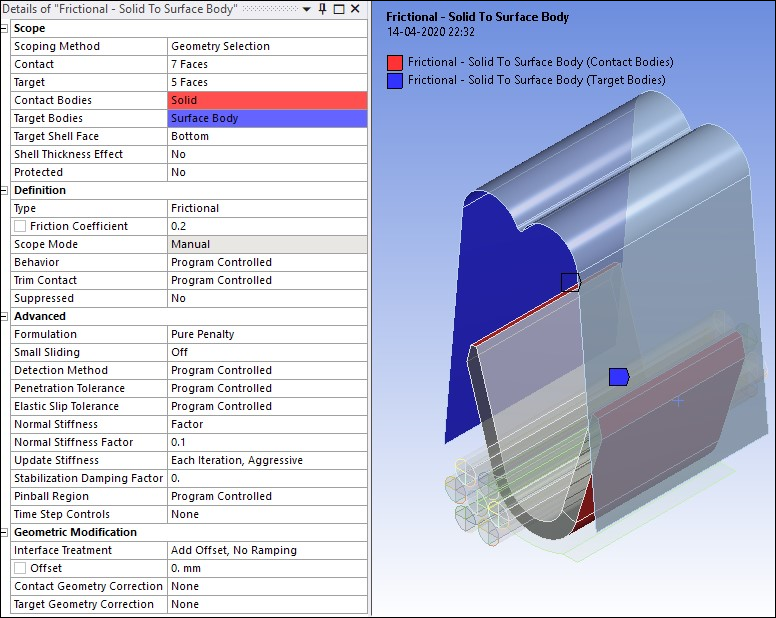Image resolution: width=776 pixels, height=618 pixels.
Task: Maximize the Details panel using the square icon
Action: point(339,9)
